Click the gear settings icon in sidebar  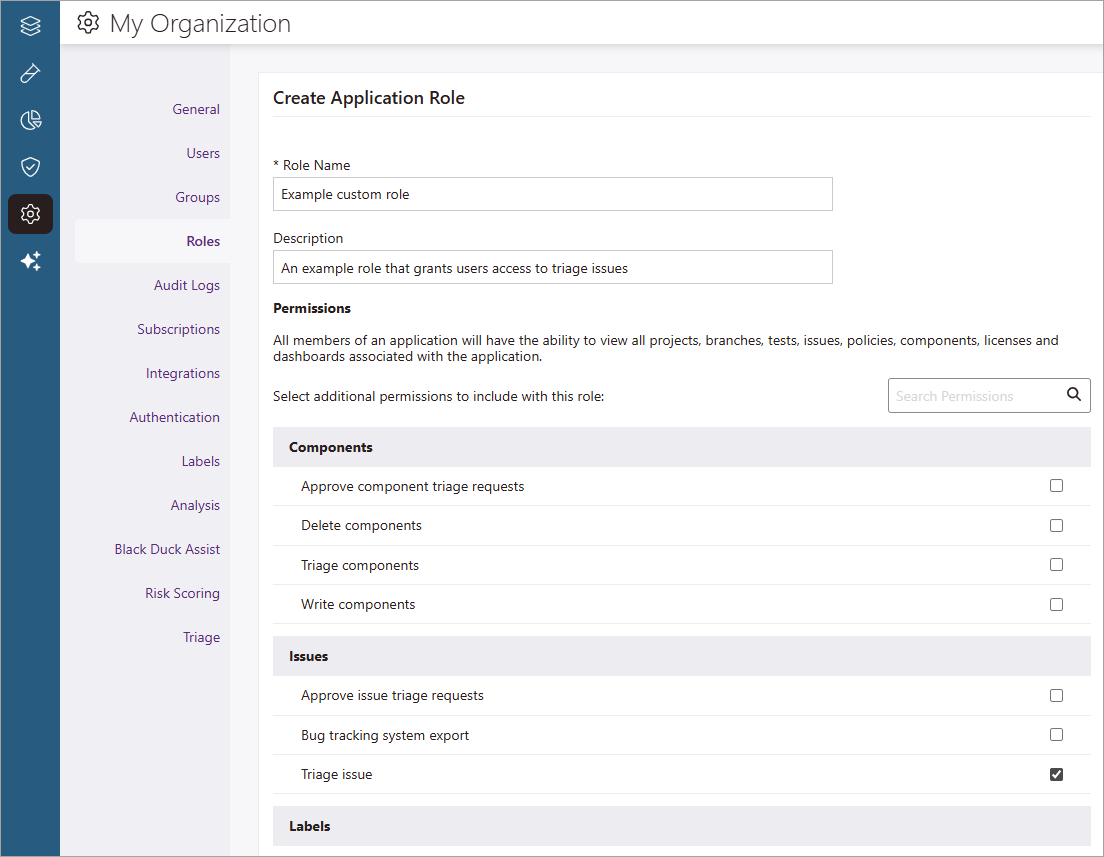[30, 214]
